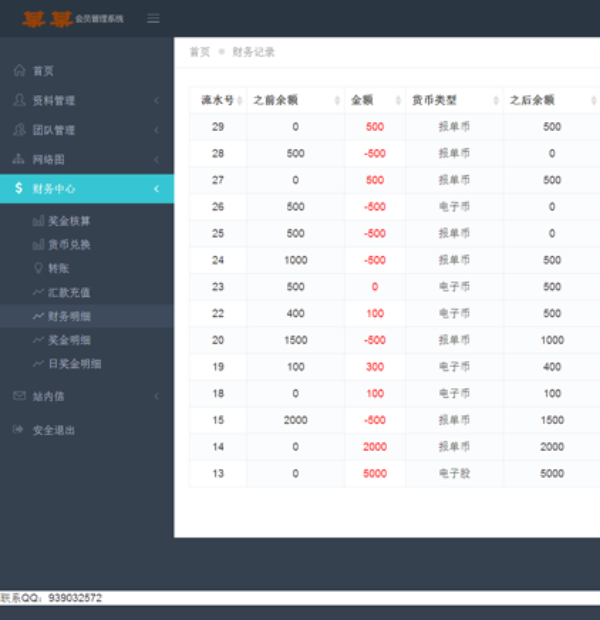Viewport: 600px width, 620px height.
Task: Go to 日奖金明细 submenu
Action: tap(87, 363)
